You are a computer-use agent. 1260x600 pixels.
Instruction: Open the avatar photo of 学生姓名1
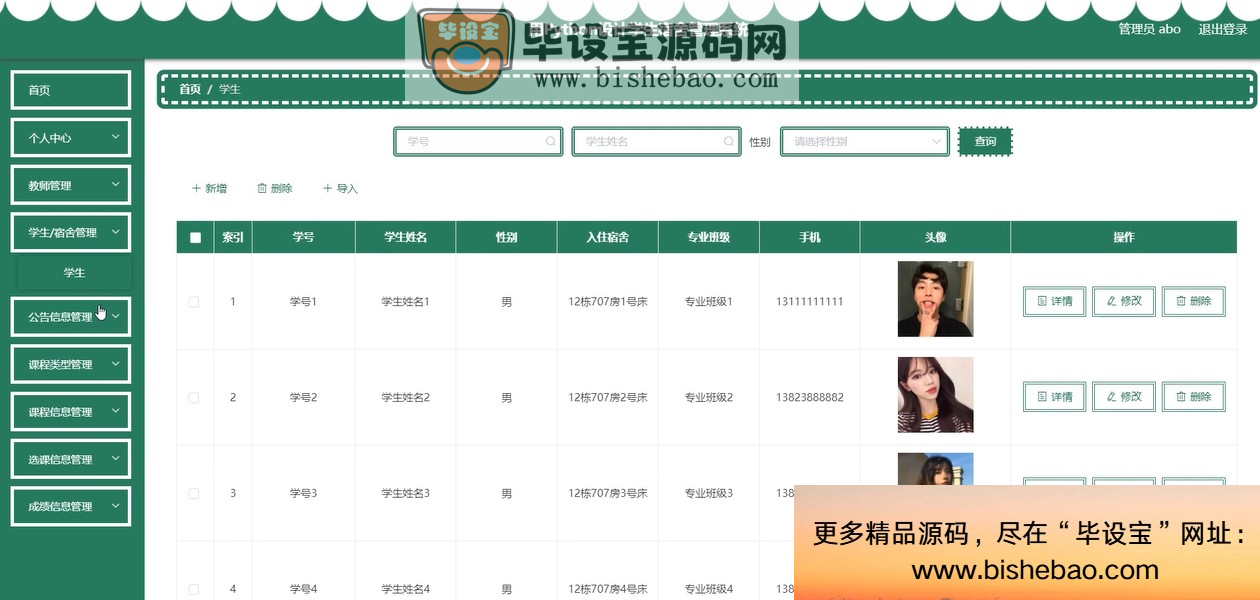tap(935, 299)
